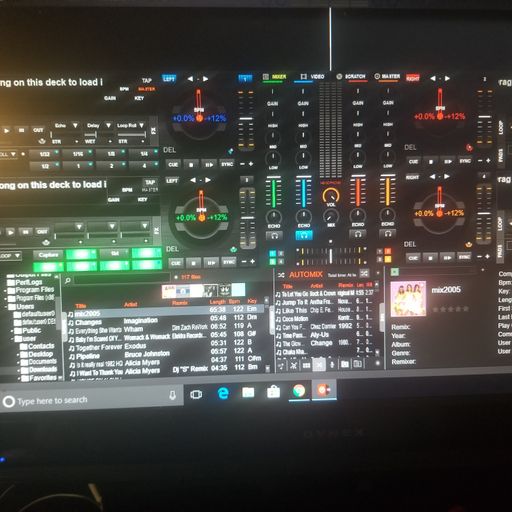Viewport: 512px width, 512px height.
Task: Click the mix2005 album cover thumbnail
Action: pos(408,299)
